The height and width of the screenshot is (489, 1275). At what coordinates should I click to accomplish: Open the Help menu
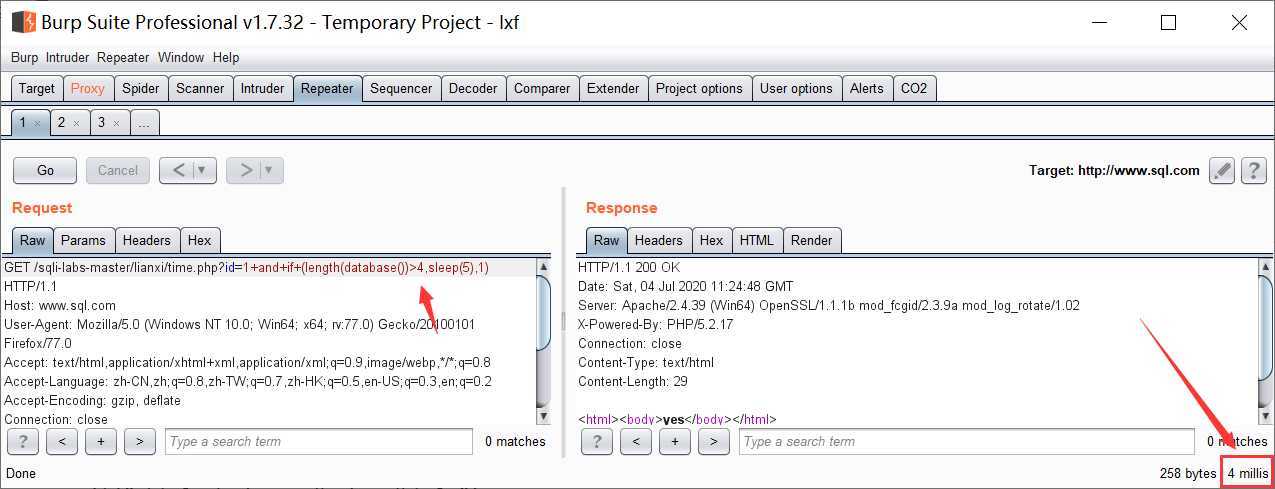point(226,58)
